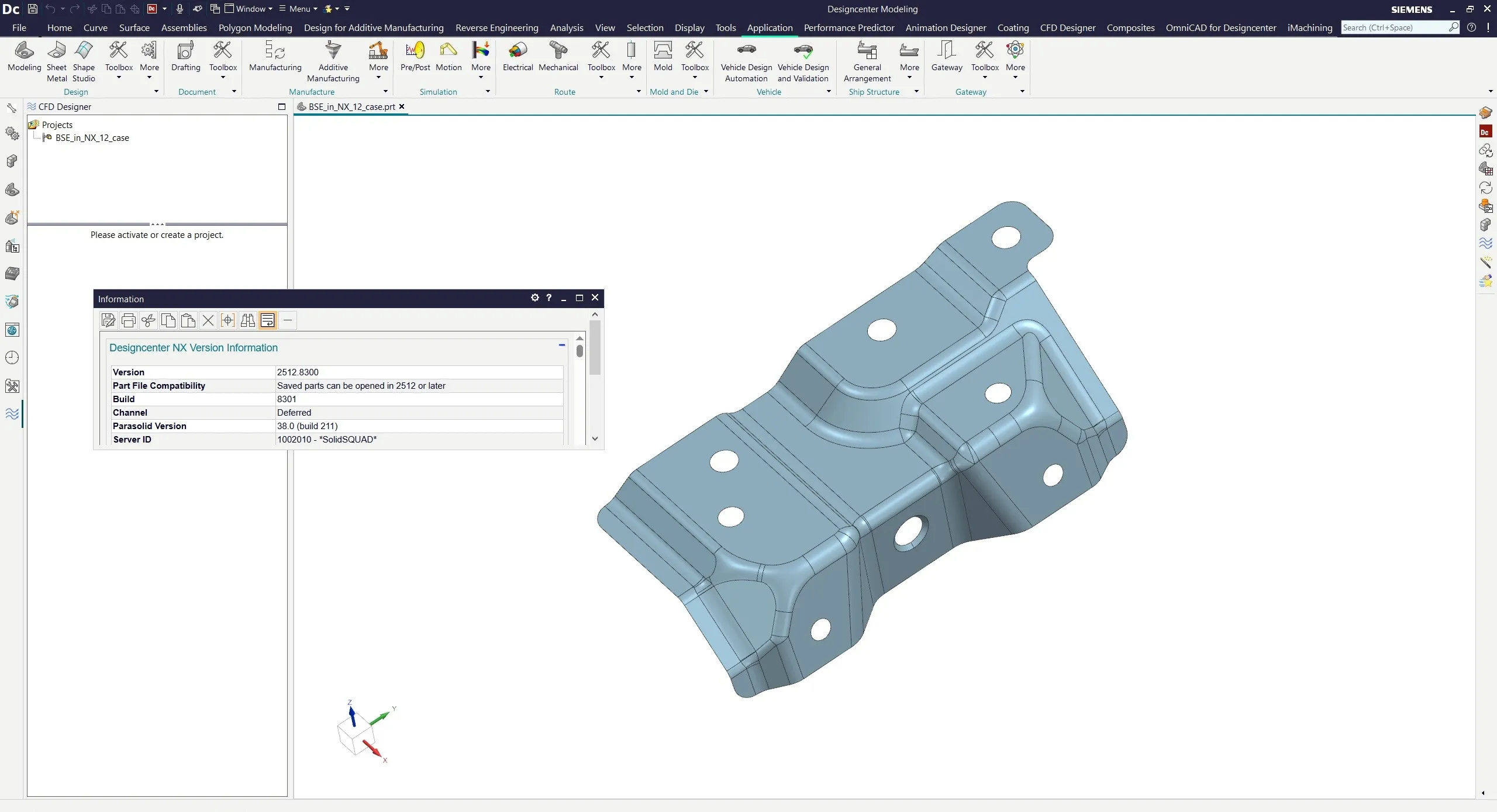Open the Motion simulation application
Screen dimensions: 1497x812
tap(449, 57)
